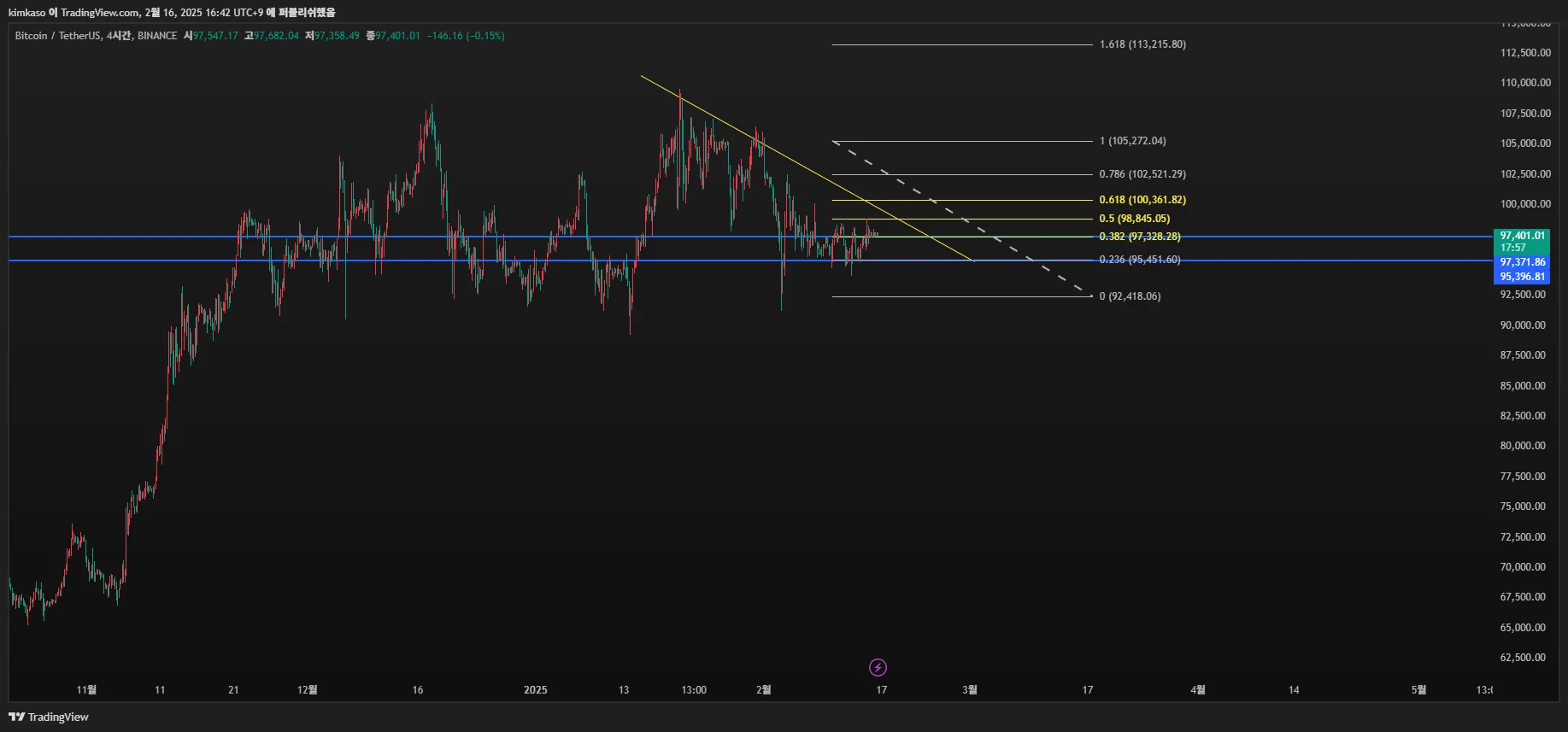Click the candle countdown timer 17:57
Image resolution: width=1568 pixels, height=732 pixels.
tap(1513, 248)
